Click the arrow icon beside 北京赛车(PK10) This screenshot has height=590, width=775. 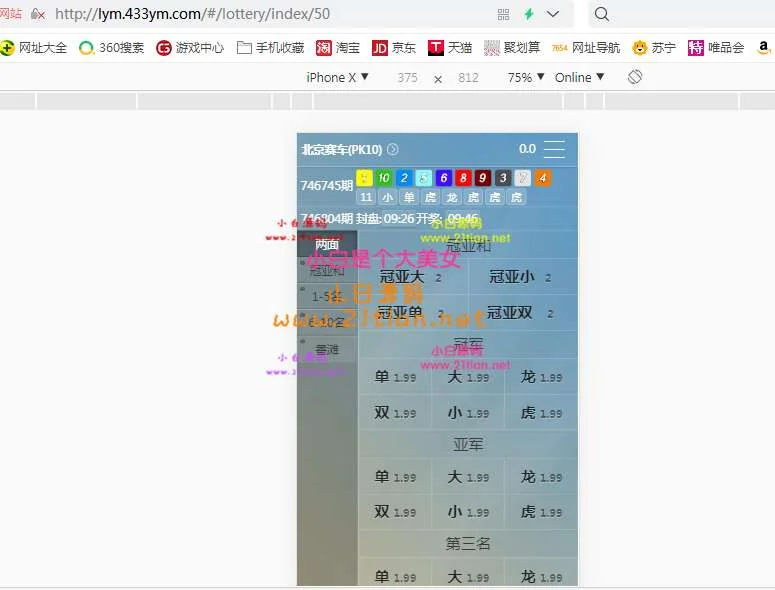pyautogui.click(x=393, y=150)
